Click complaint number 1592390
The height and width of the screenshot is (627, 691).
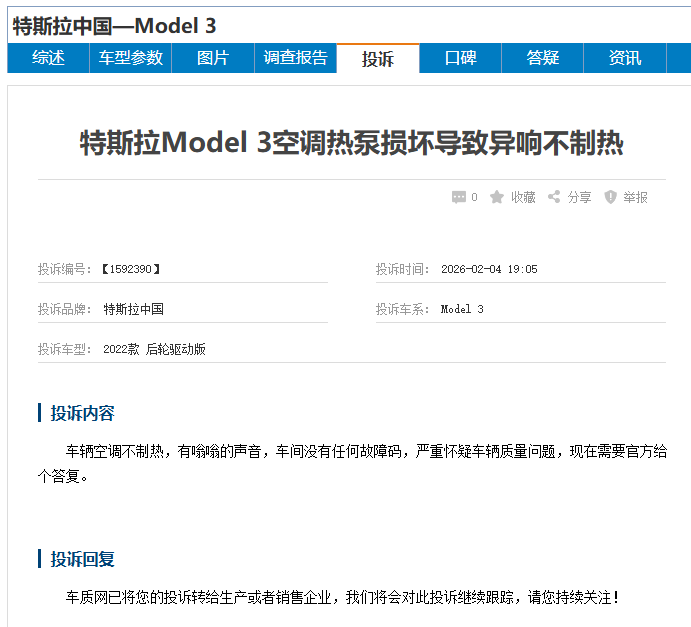click(130, 269)
